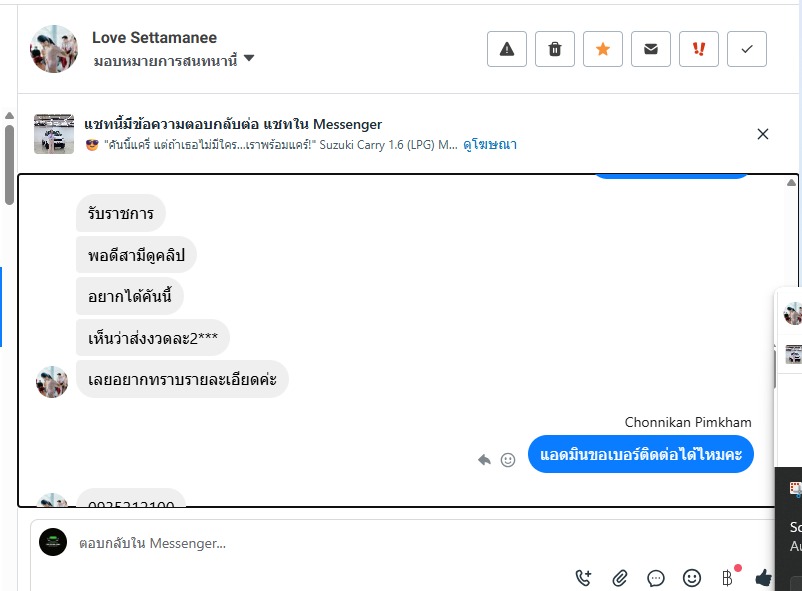
Task: Attach a file with paperclip icon
Action: 620,577
